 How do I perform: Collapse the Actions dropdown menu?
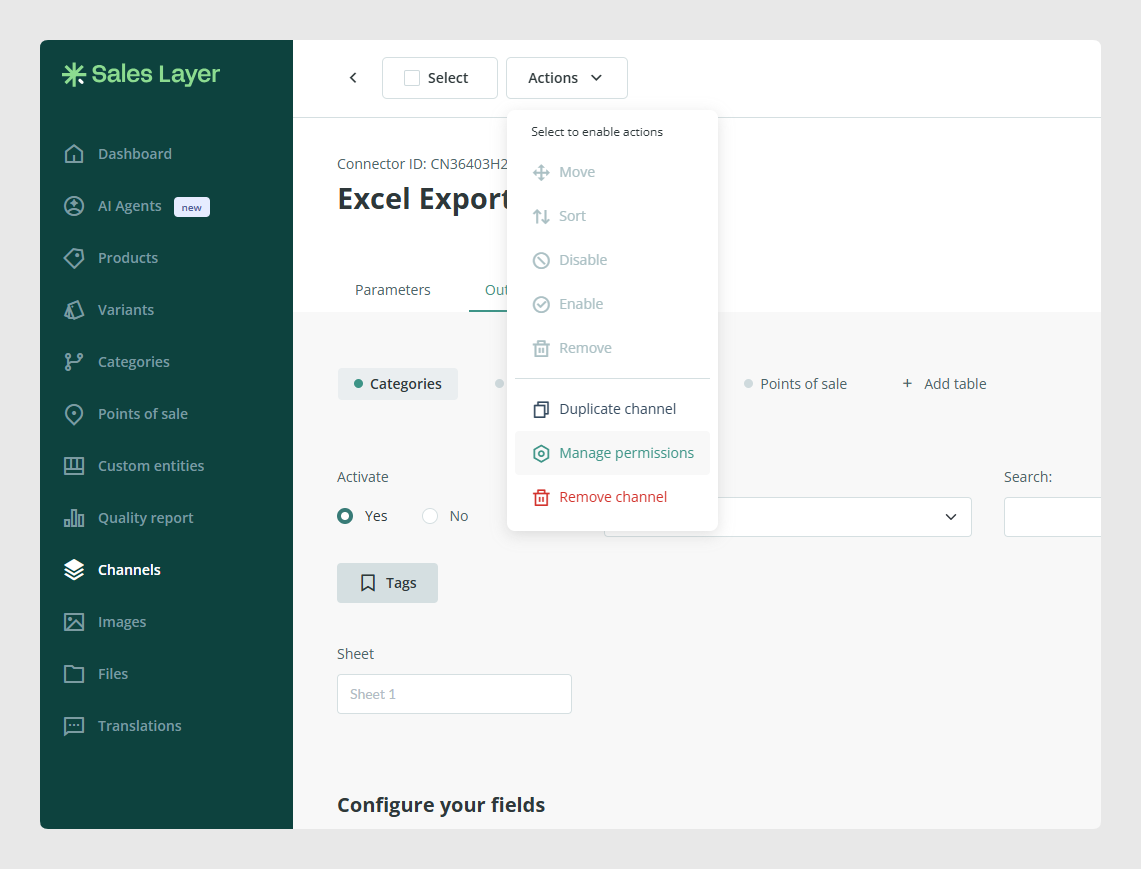pyautogui.click(x=567, y=78)
